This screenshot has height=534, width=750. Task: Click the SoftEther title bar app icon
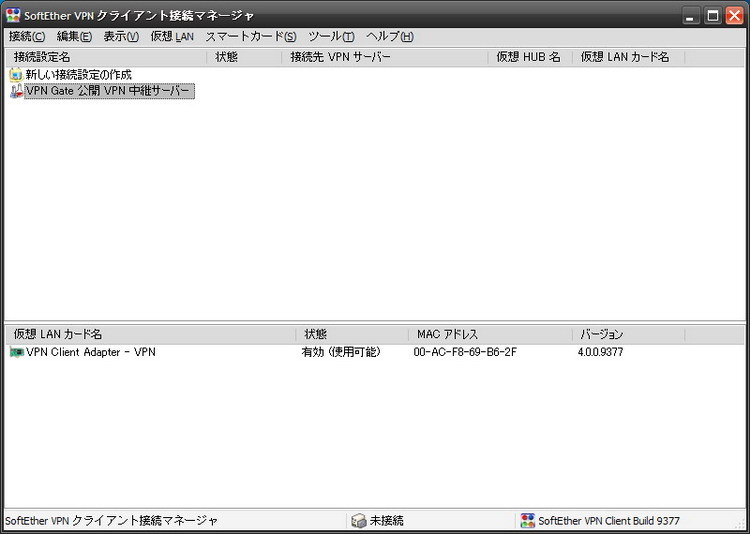pos(13,15)
